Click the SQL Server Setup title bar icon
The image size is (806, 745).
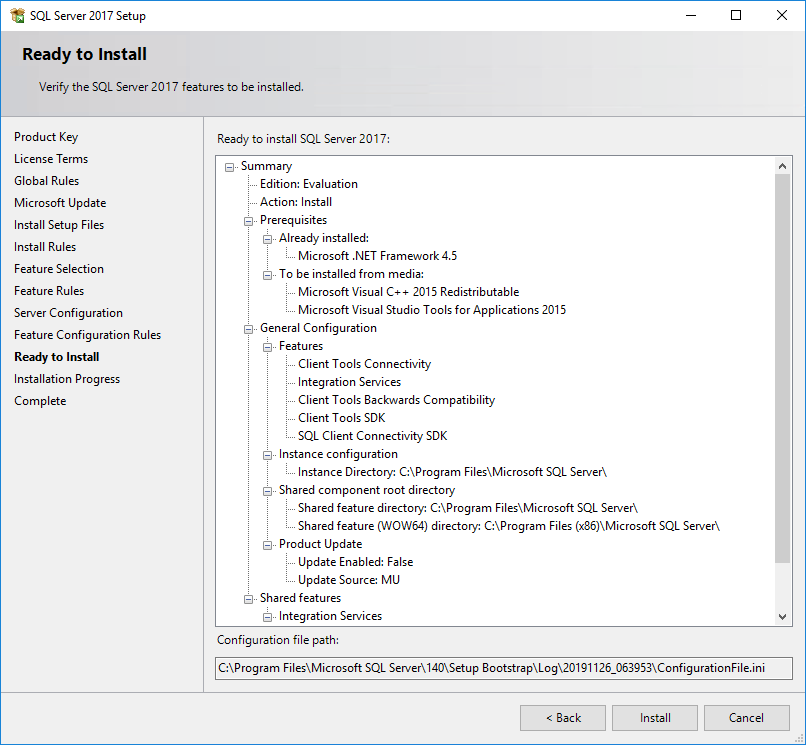[17, 15]
